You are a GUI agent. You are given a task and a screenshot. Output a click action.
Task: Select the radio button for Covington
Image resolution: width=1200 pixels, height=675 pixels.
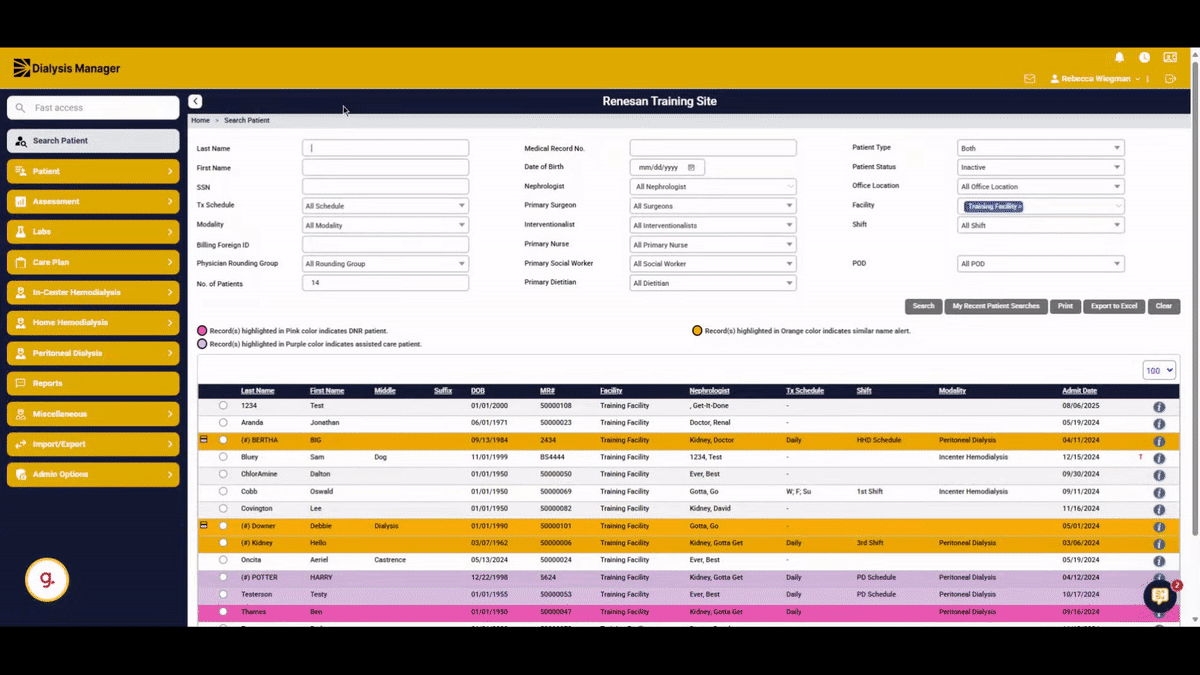coord(223,508)
